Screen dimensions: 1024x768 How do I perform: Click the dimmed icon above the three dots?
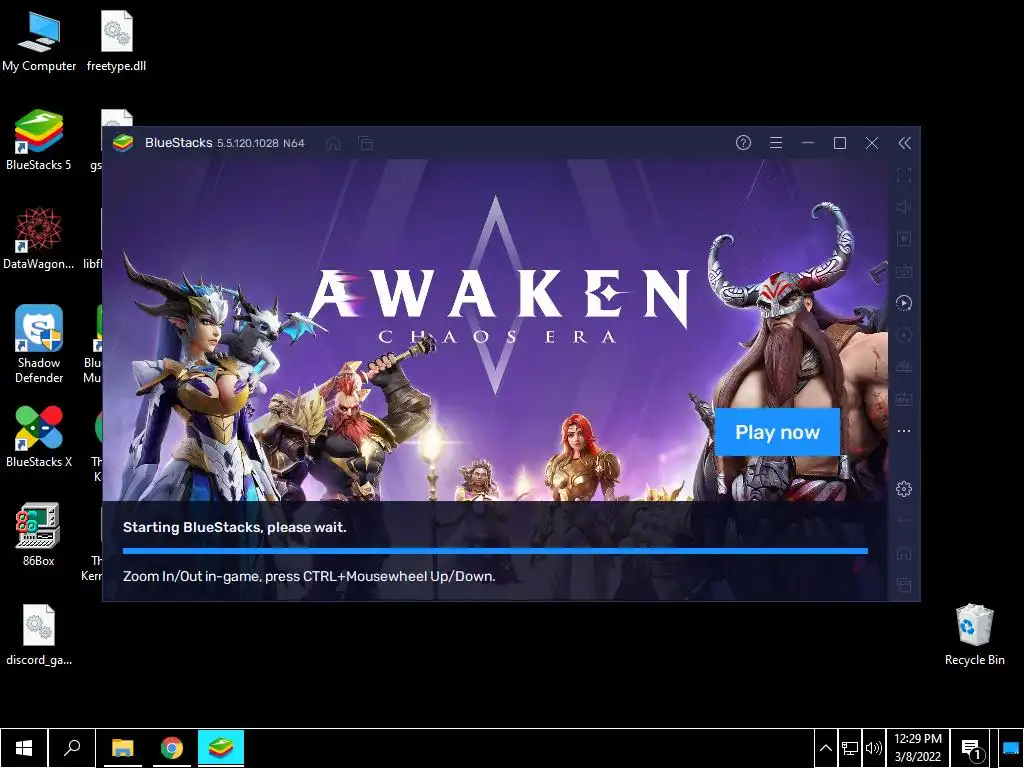point(904,399)
